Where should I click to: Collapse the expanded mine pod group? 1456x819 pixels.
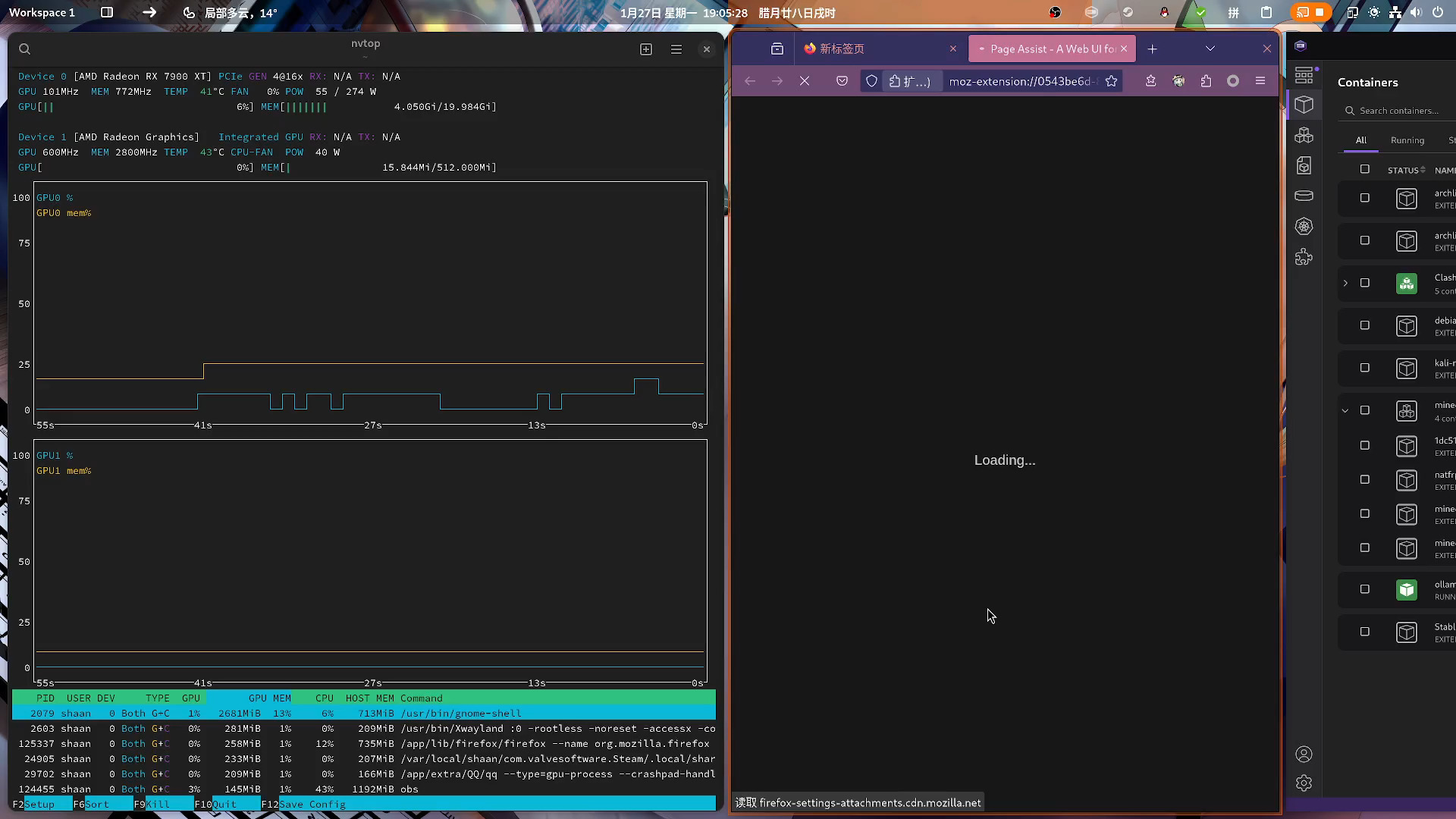pos(1345,410)
